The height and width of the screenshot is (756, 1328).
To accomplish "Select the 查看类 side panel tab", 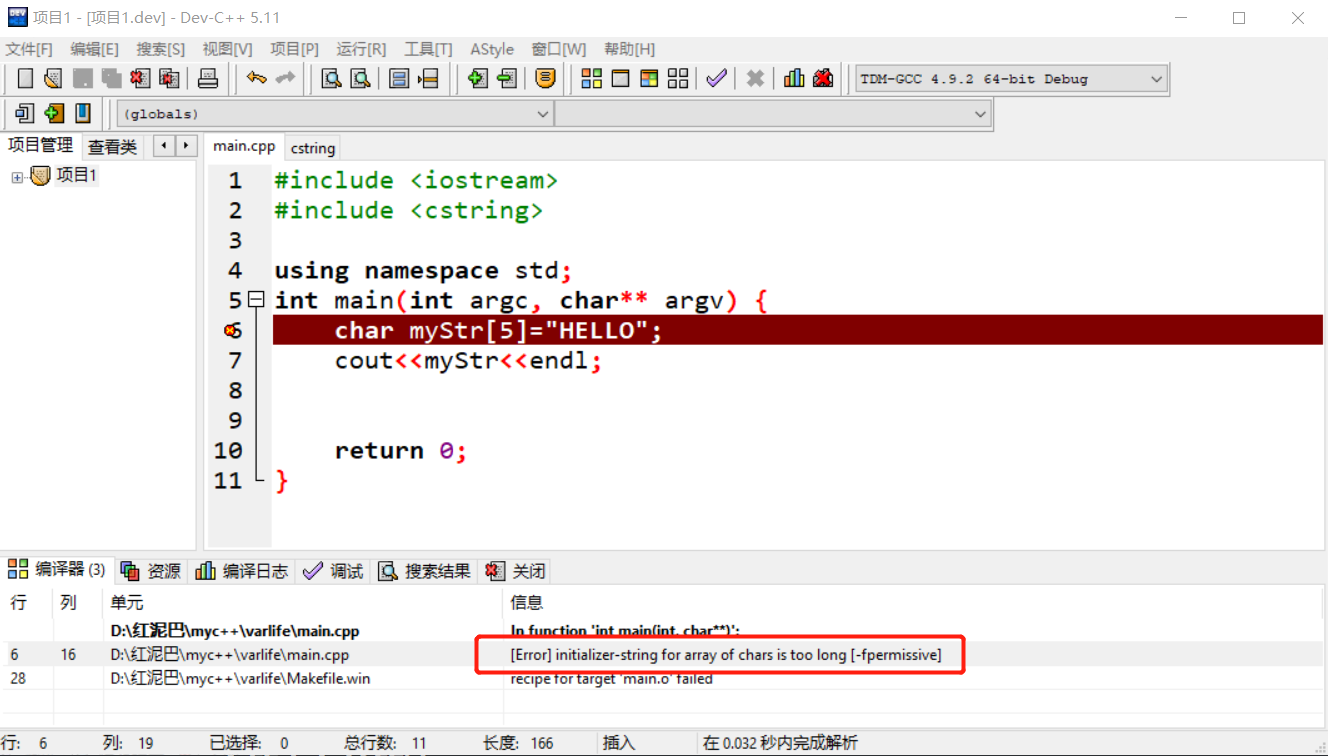I will point(112,147).
